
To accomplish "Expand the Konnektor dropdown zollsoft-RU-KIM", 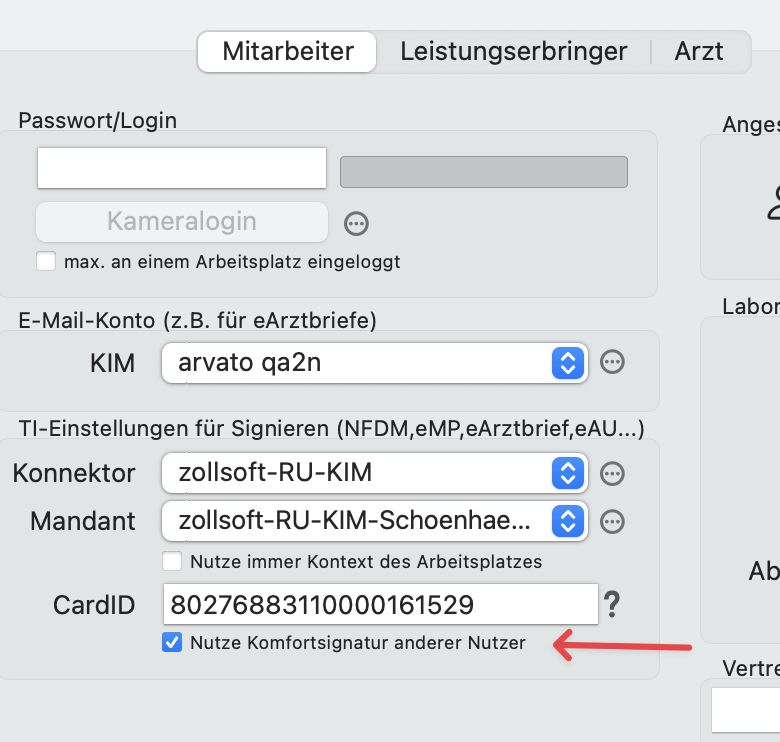I will pos(375,473).
